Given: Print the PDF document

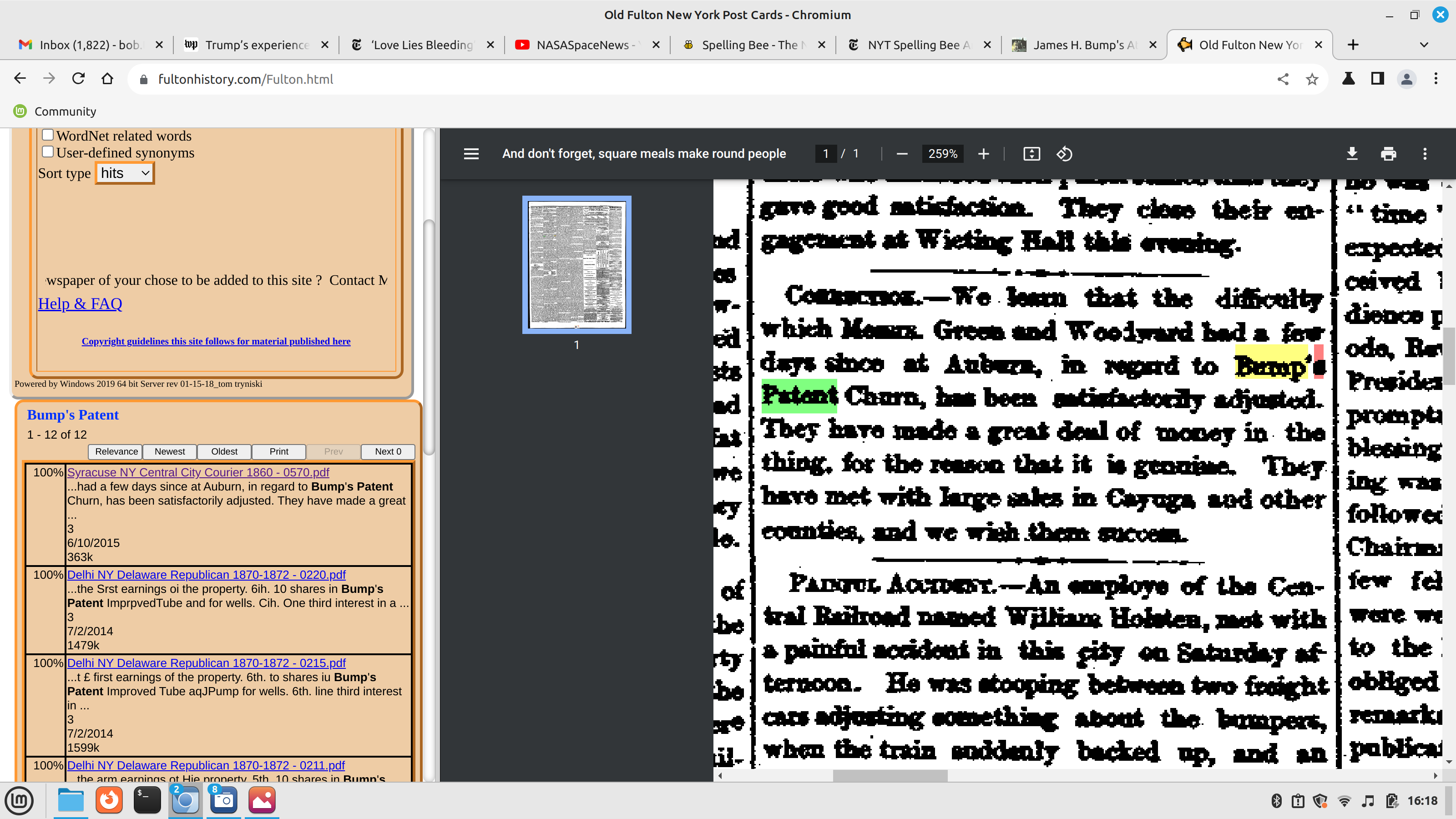Looking at the screenshot, I should click(x=1388, y=154).
